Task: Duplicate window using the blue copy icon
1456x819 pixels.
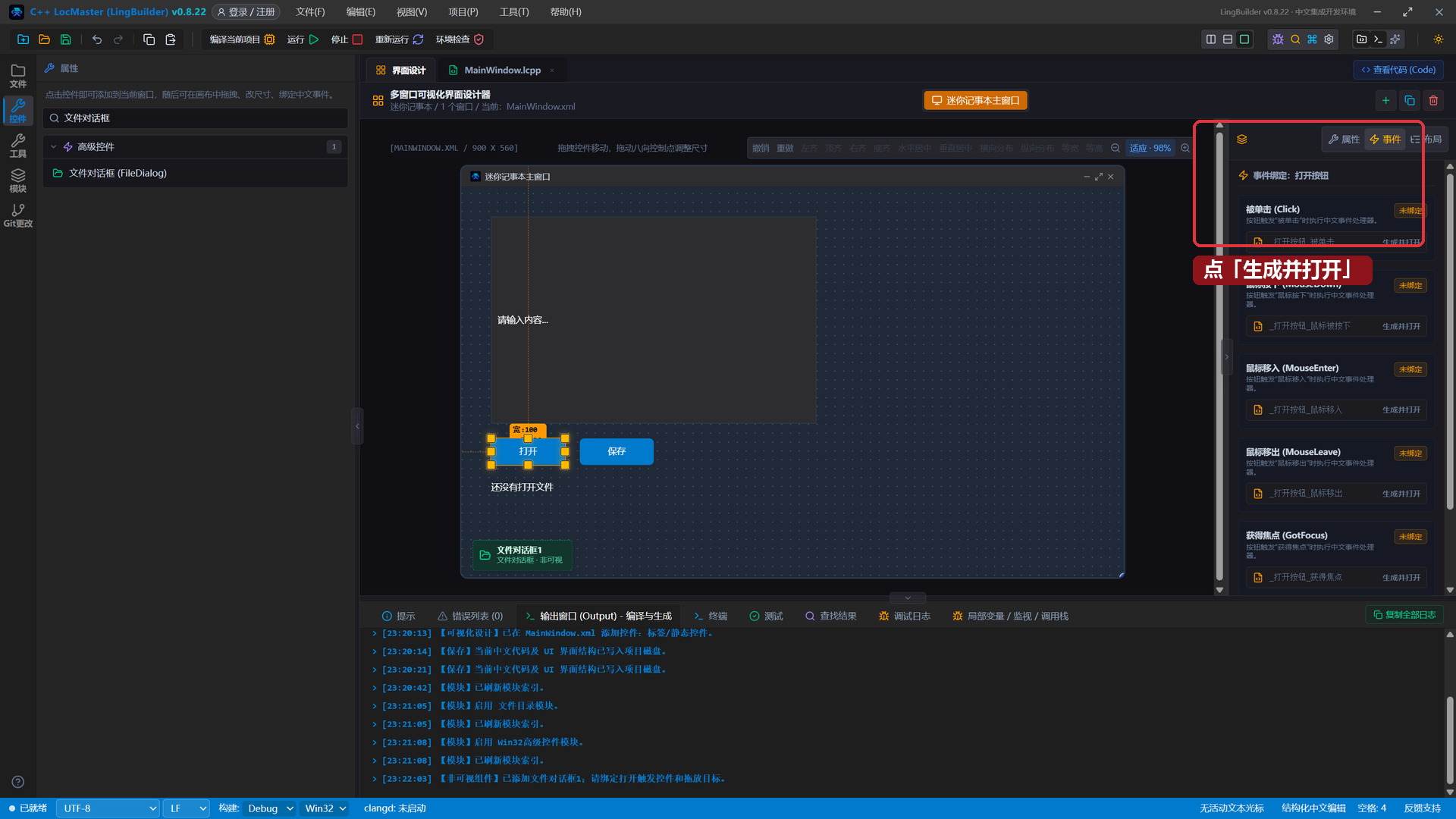Action: [x=1410, y=100]
